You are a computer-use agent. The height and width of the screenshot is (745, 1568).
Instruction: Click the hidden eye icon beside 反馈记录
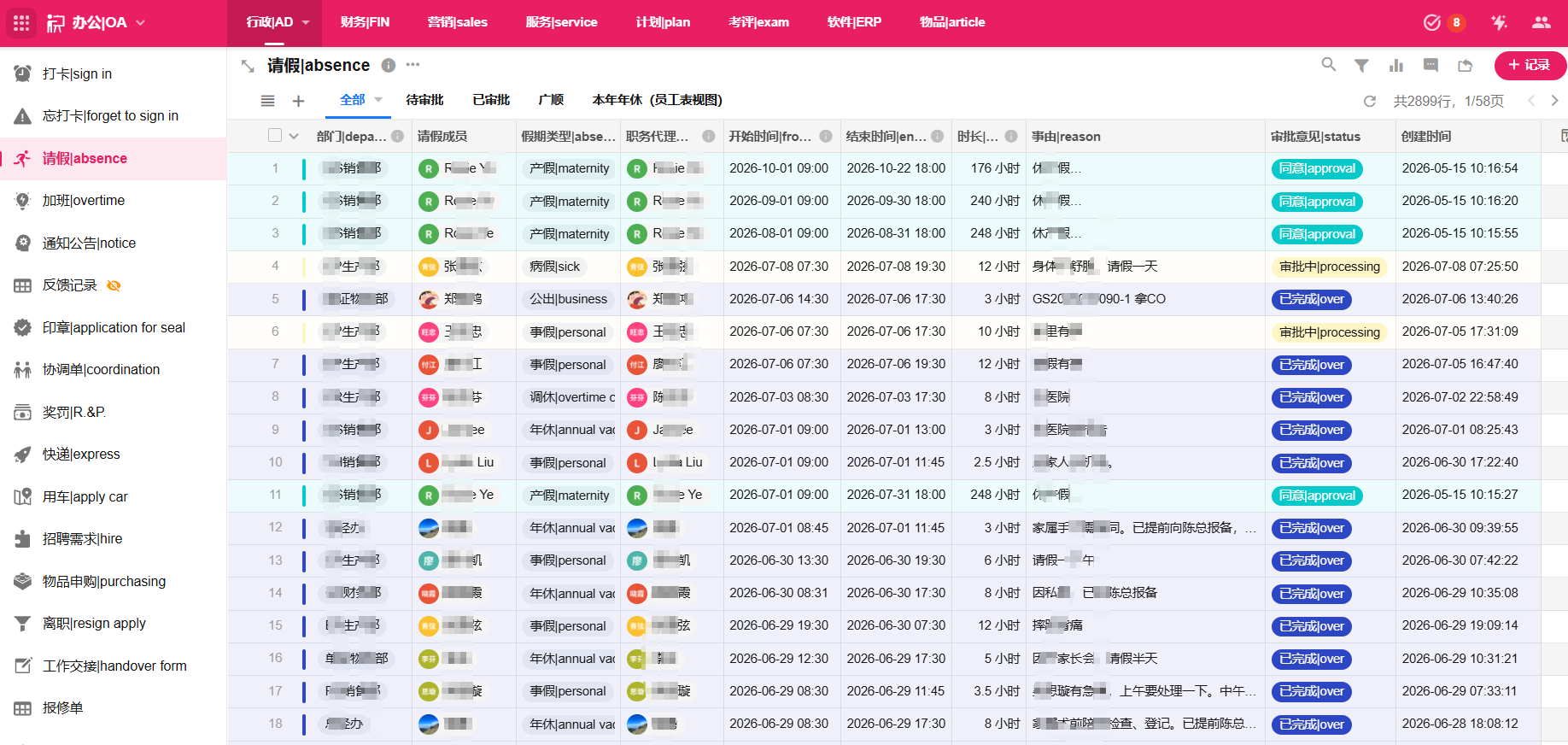(x=114, y=285)
